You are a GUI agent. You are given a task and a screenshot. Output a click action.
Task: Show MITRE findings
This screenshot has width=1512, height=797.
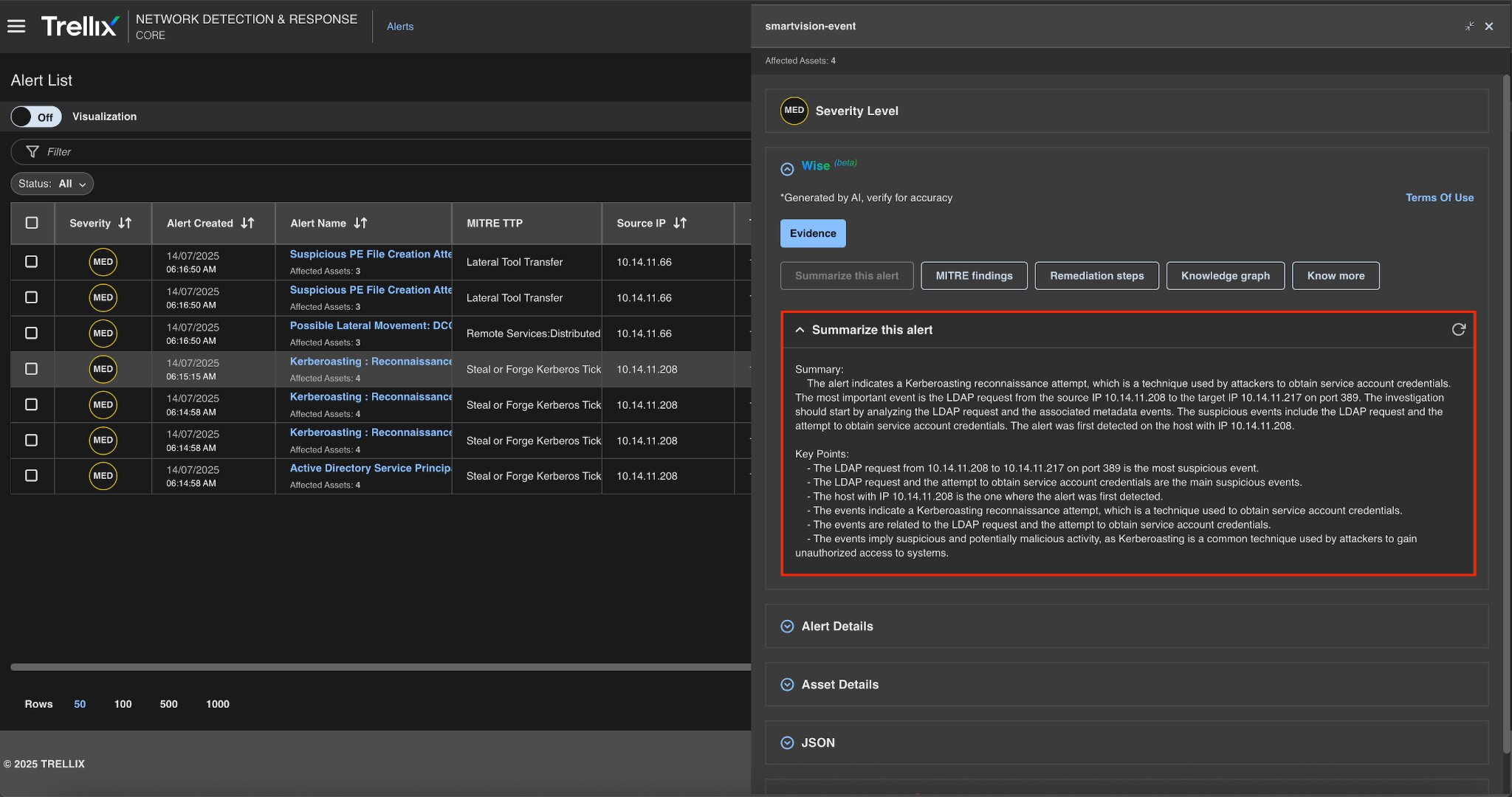click(x=974, y=276)
